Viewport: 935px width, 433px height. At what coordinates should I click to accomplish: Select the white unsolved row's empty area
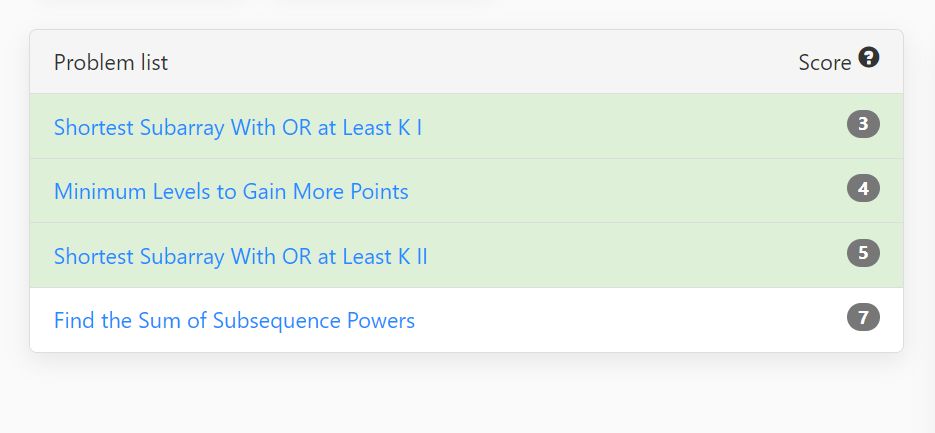coord(626,320)
